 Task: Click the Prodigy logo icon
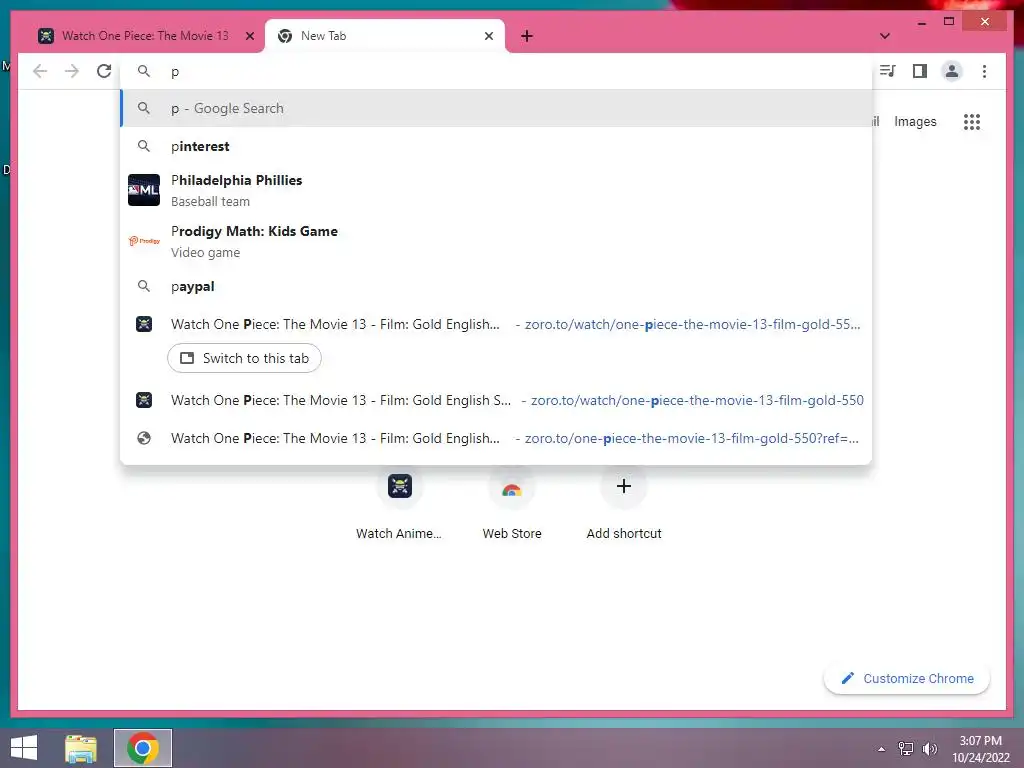point(144,241)
